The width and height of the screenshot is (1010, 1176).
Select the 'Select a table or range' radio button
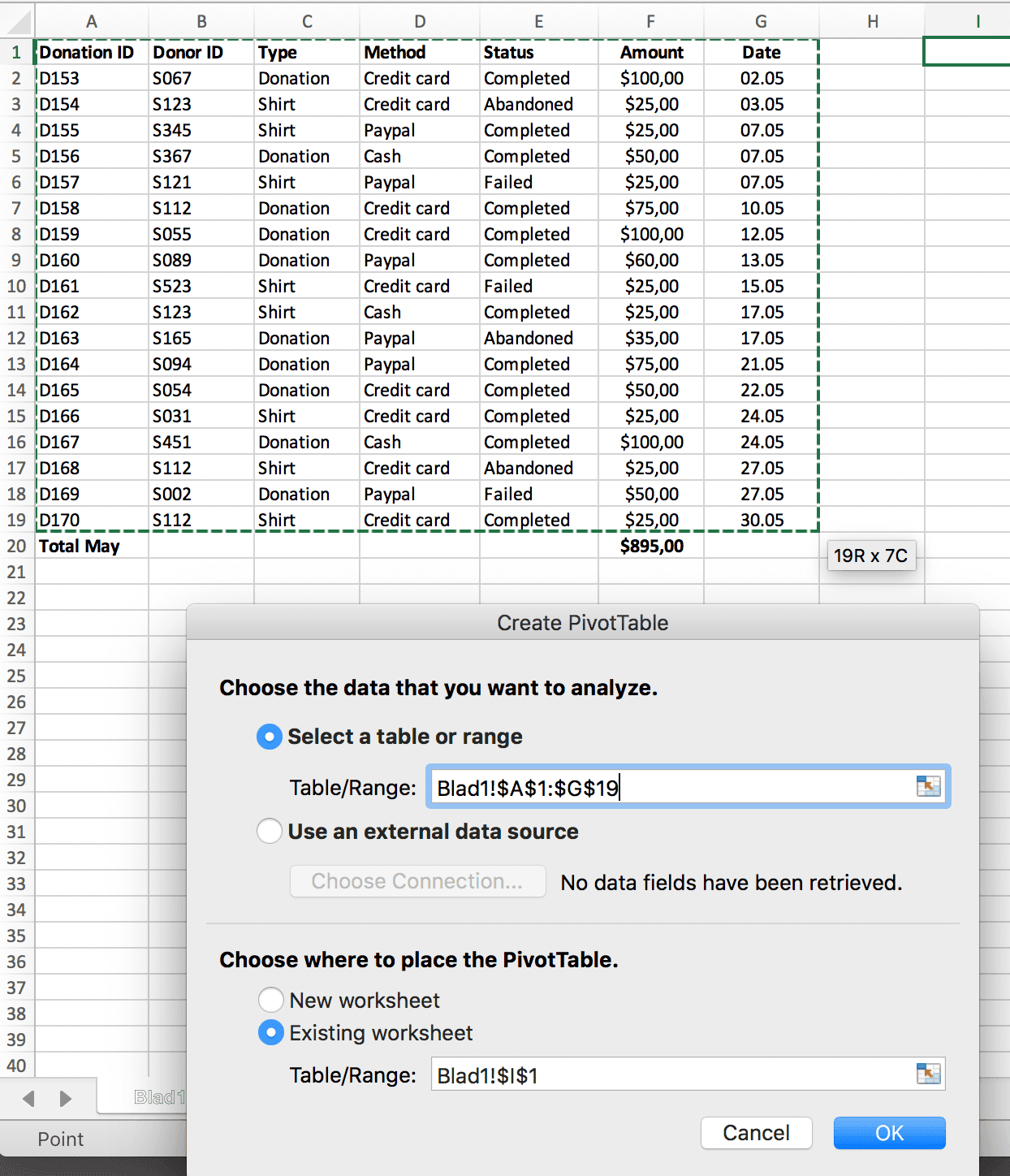tap(269, 737)
